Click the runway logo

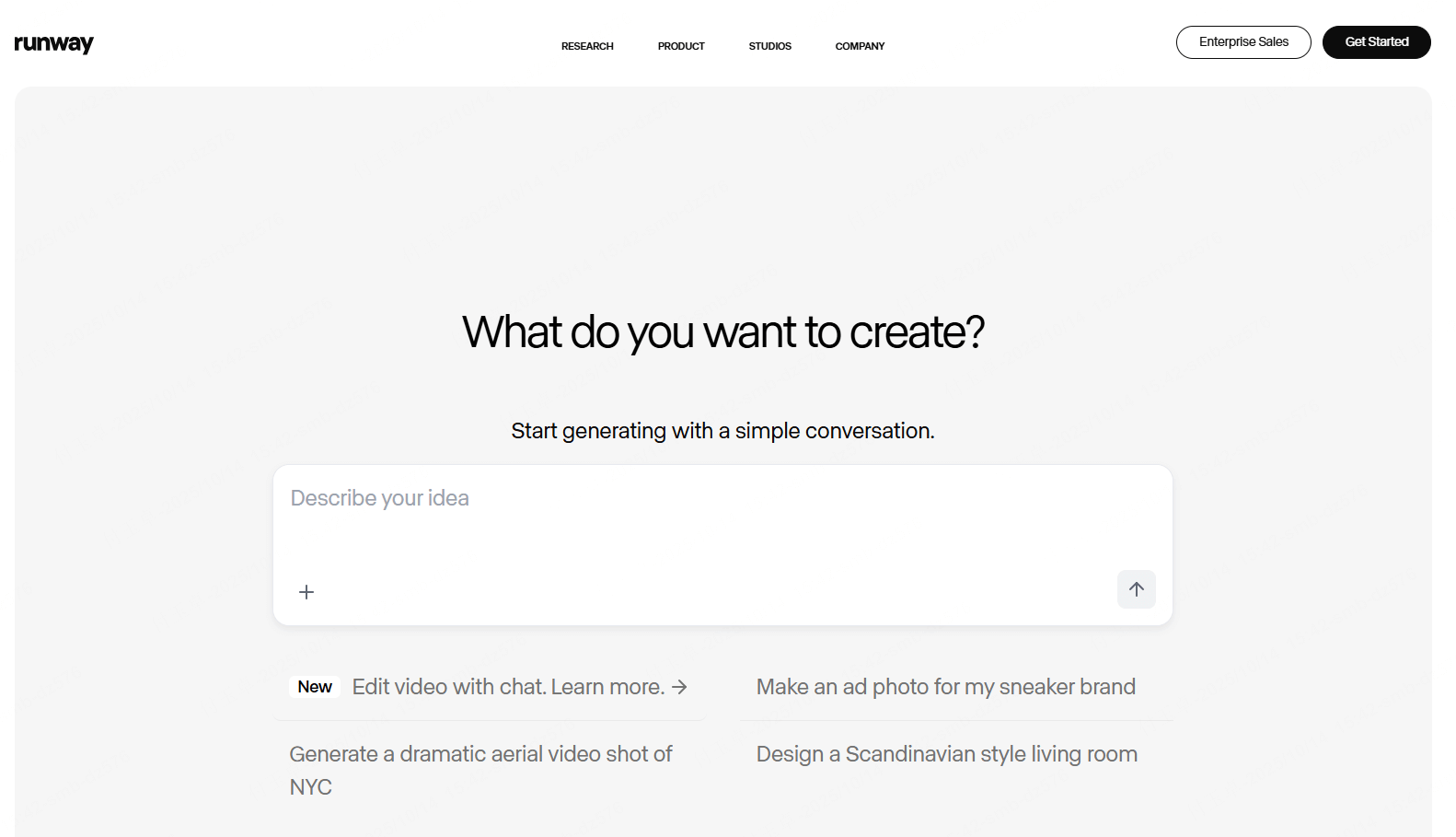(x=53, y=43)
